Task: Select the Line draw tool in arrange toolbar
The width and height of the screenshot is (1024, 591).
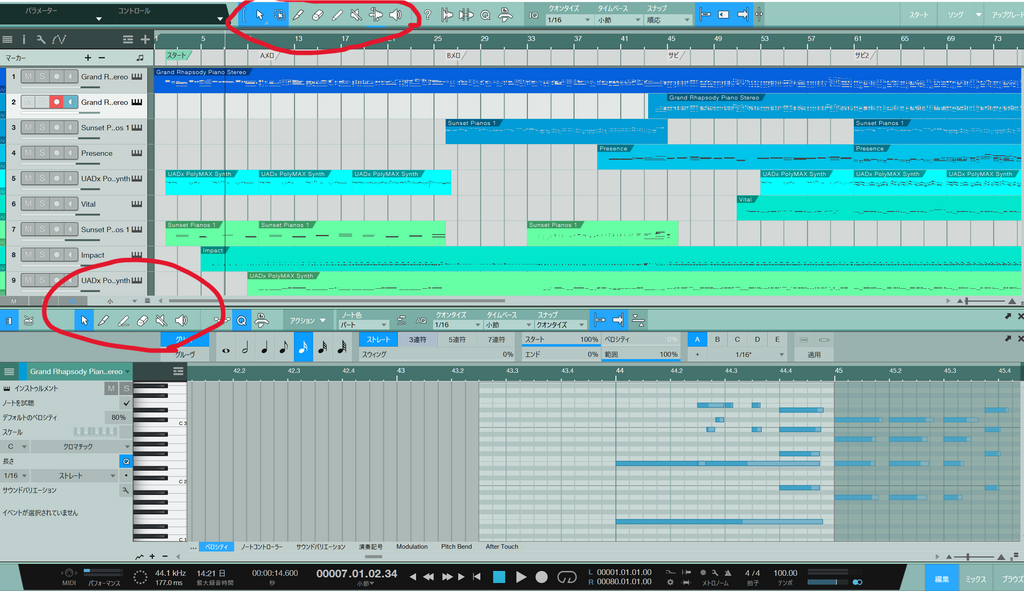Action: [337, 15]
